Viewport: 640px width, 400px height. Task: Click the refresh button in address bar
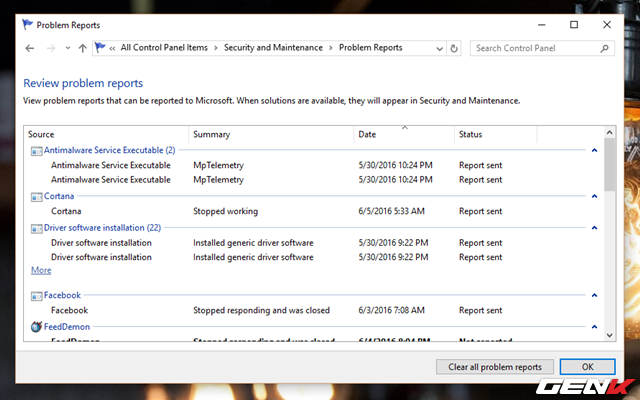[x=455, y=48]
